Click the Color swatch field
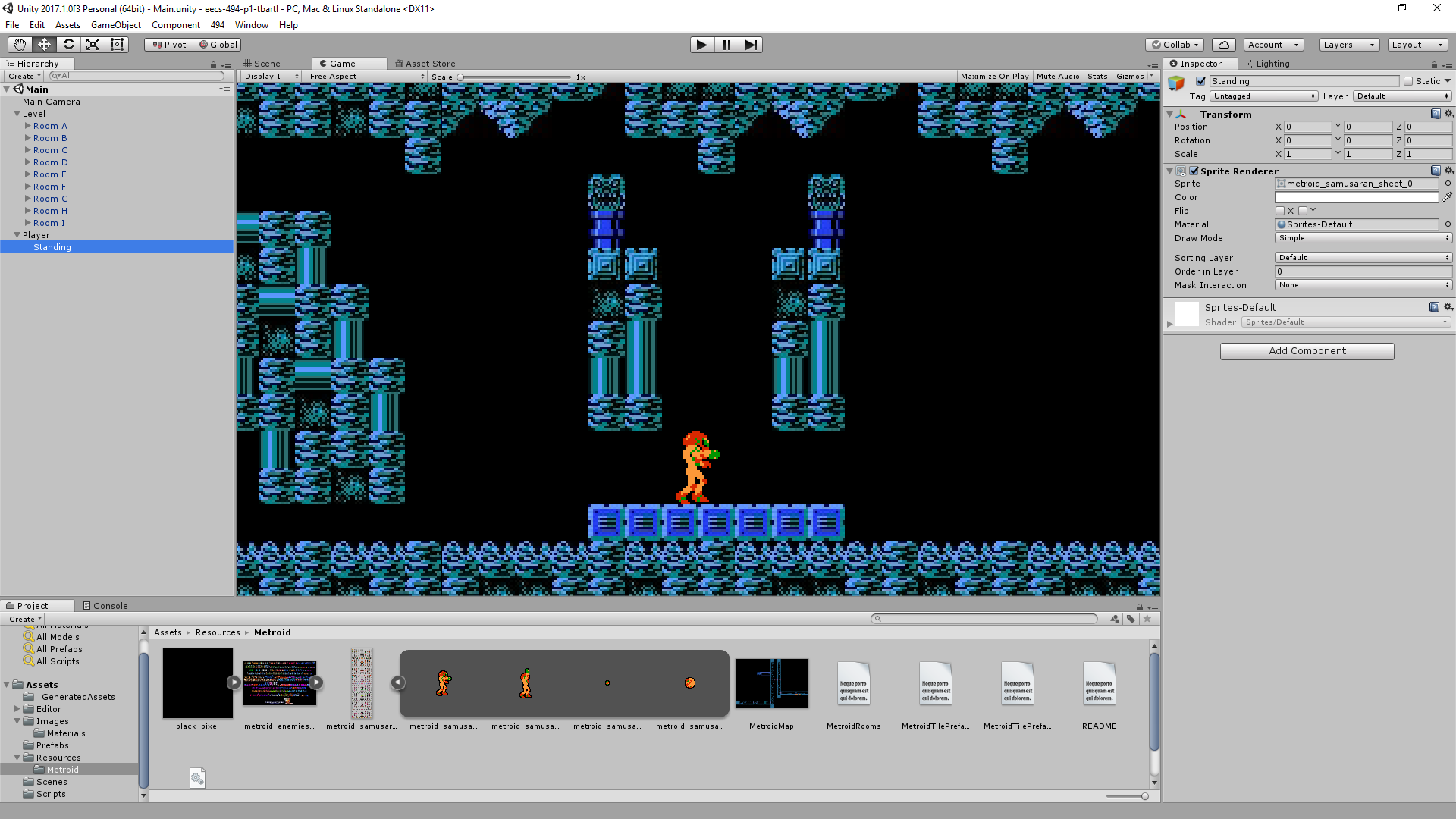The image size is (1456, 819). point(1356,197)
